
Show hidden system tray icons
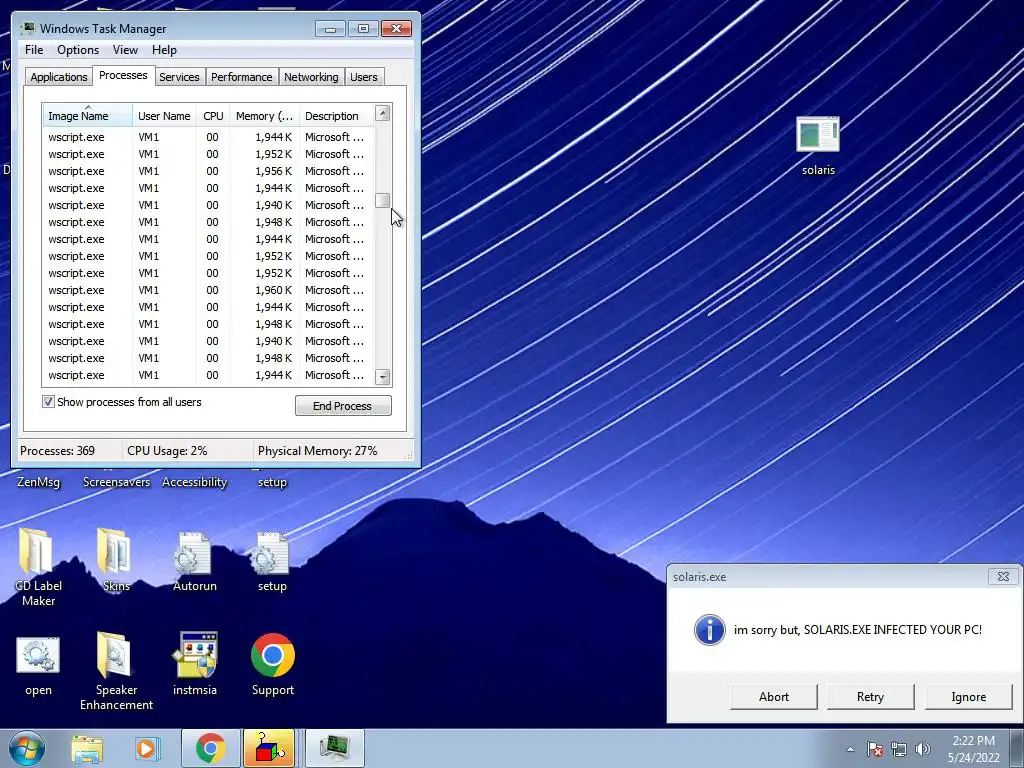[x=850, y=749]
